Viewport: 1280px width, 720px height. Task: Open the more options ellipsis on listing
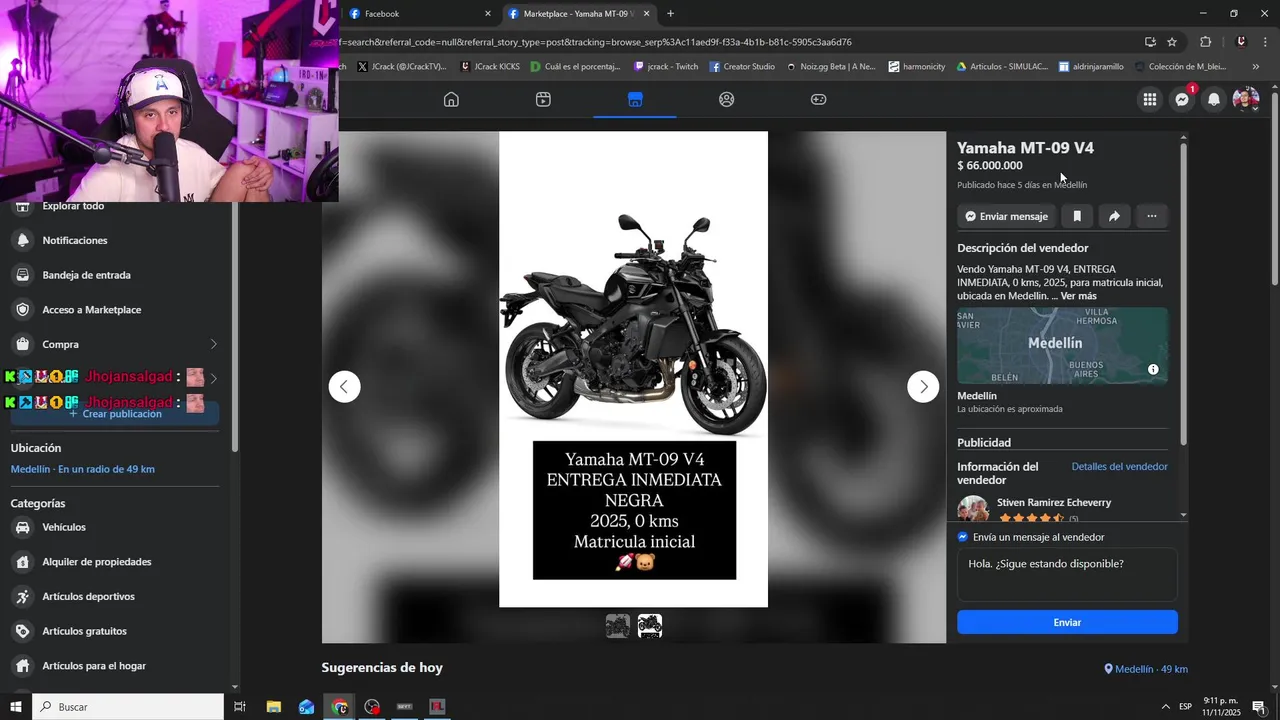click(1152, 216)
